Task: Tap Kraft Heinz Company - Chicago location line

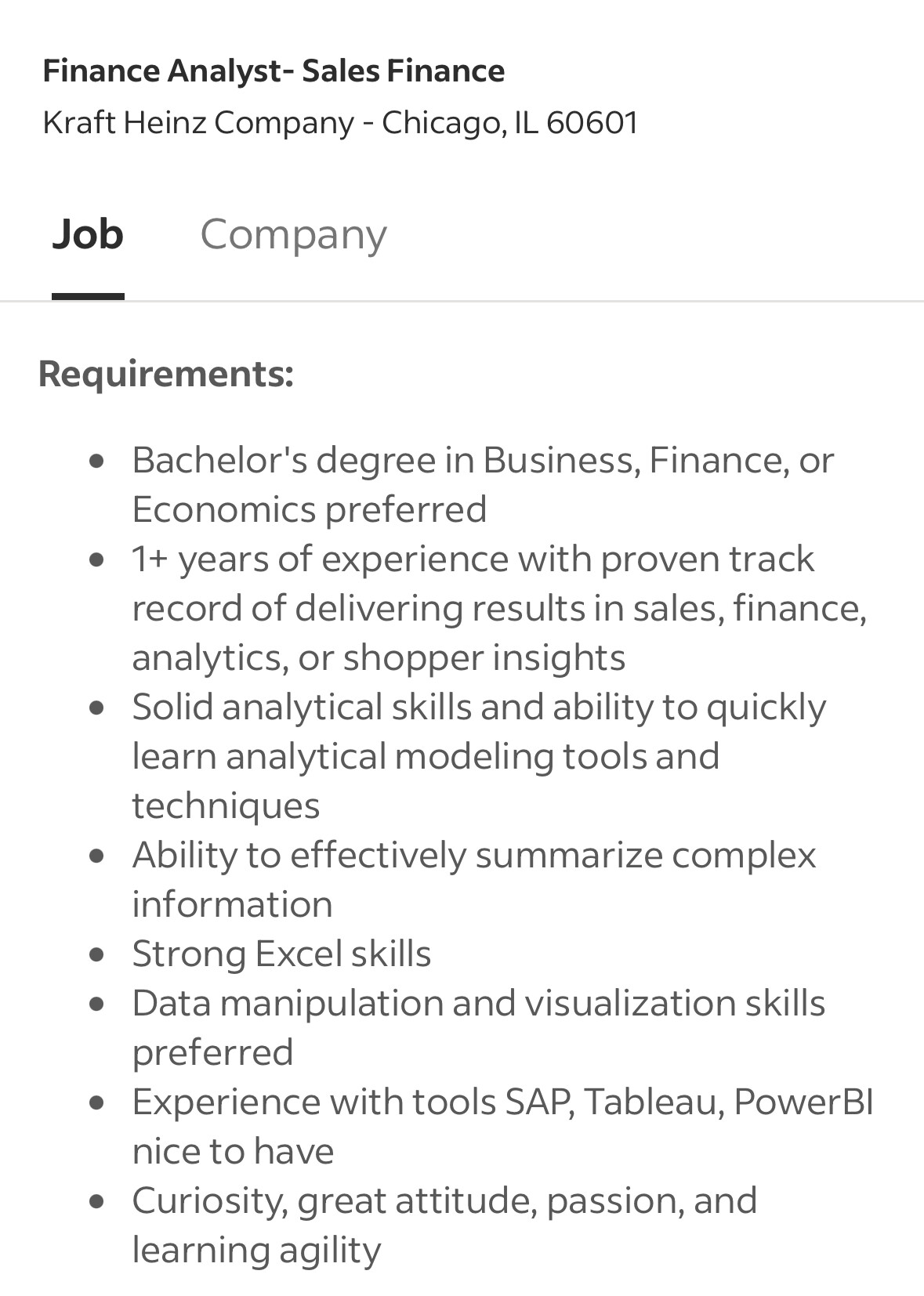Action: click(340, 122)
